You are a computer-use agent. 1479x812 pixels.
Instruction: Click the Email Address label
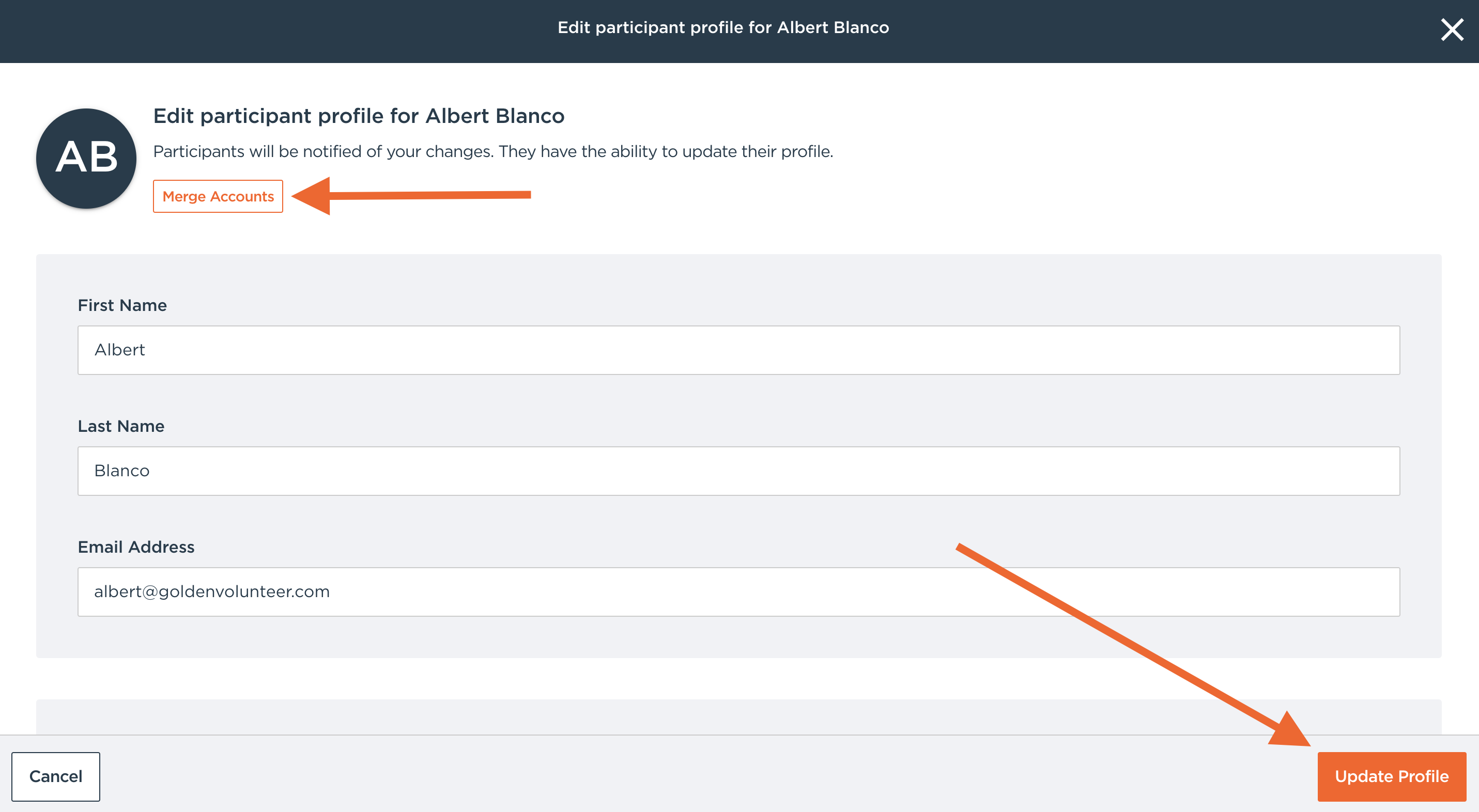[136, 546]
